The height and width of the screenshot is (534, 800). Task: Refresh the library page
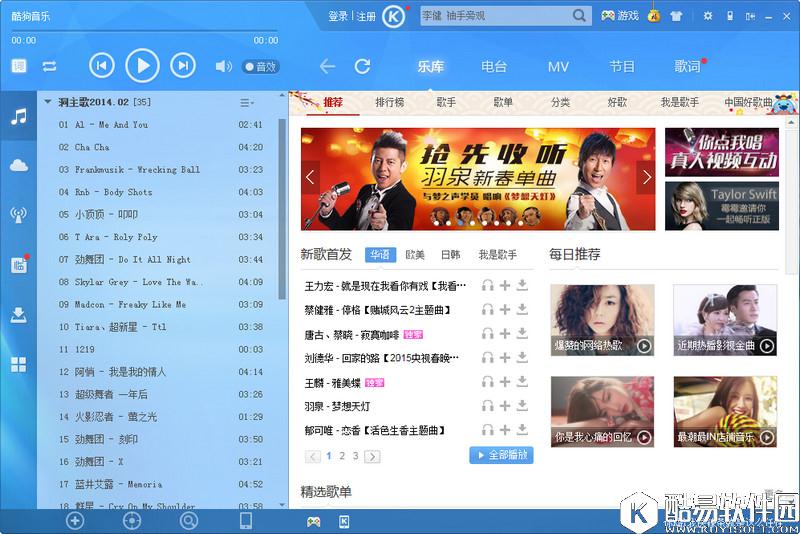point(362,66)
